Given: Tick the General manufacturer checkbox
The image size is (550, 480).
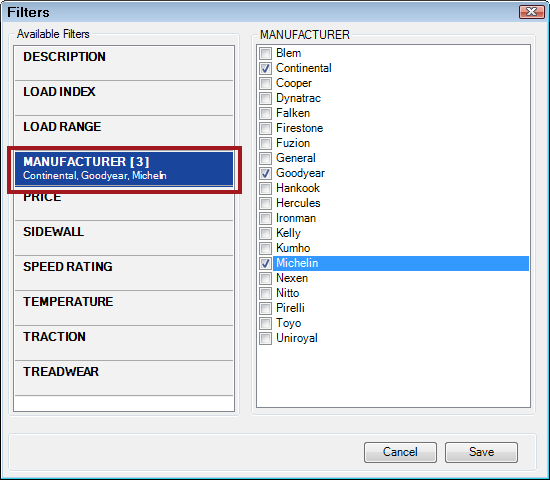Looking at the screenshot, I should pyautogui.click(x=266, y=158).
